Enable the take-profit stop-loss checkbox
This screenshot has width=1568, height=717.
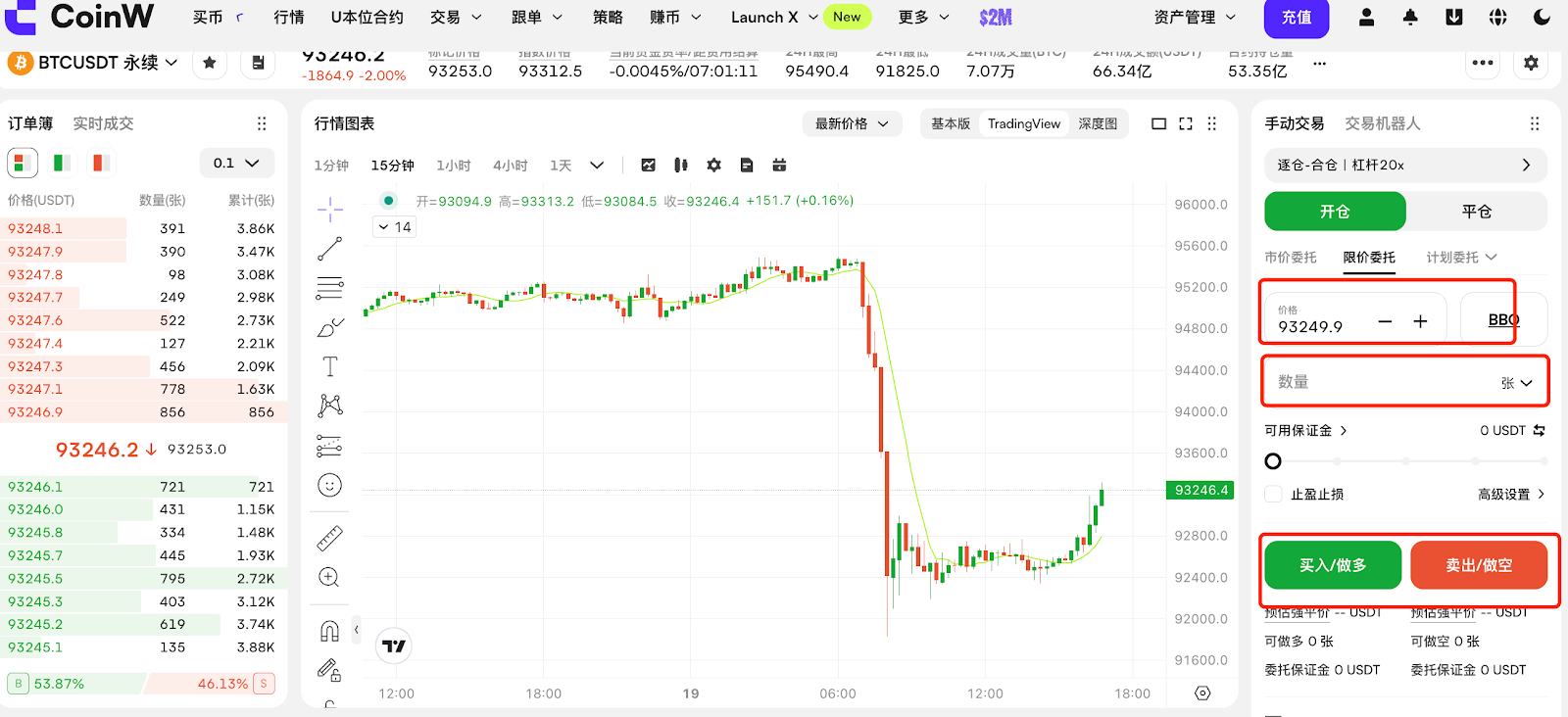click(x=1274, y=495)
